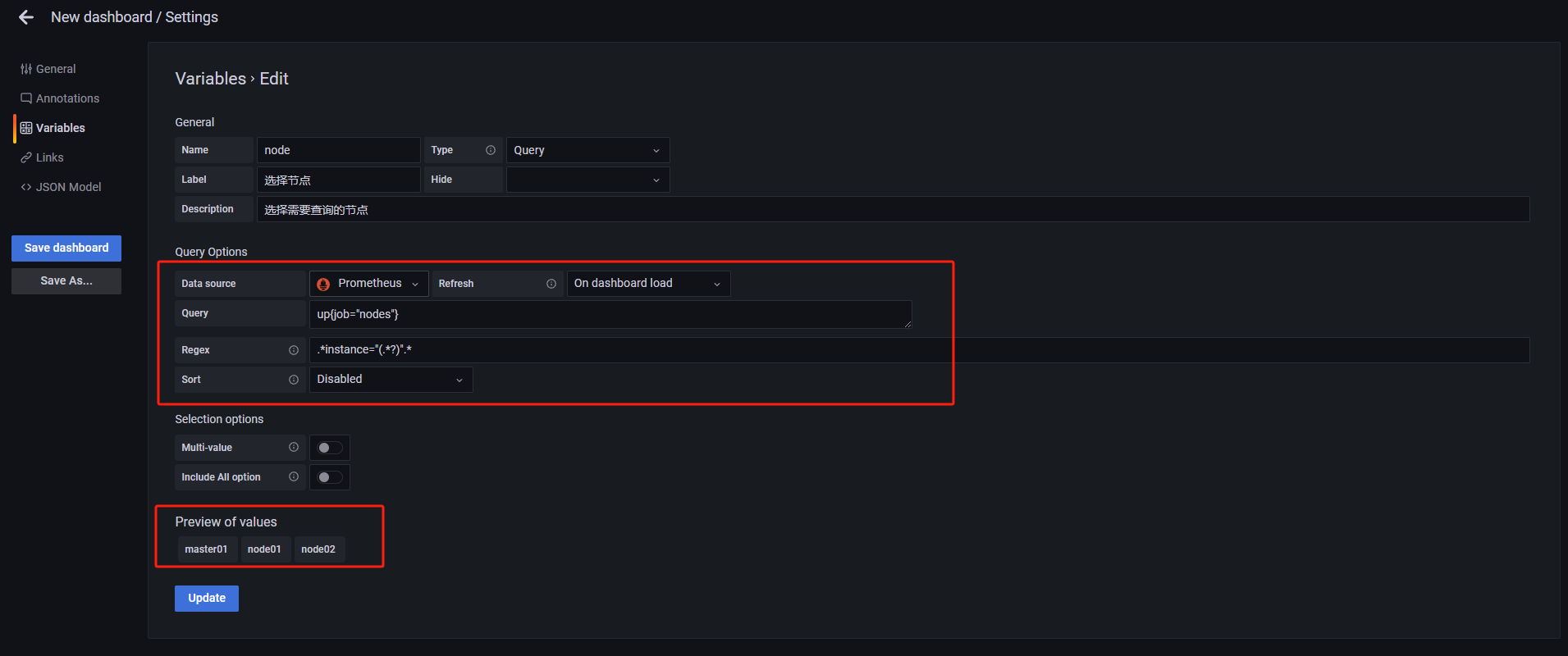Click the Sort info icon
Image resolution: width=1568 pixels, height=656 pixels.
click(x=294, y=380)
